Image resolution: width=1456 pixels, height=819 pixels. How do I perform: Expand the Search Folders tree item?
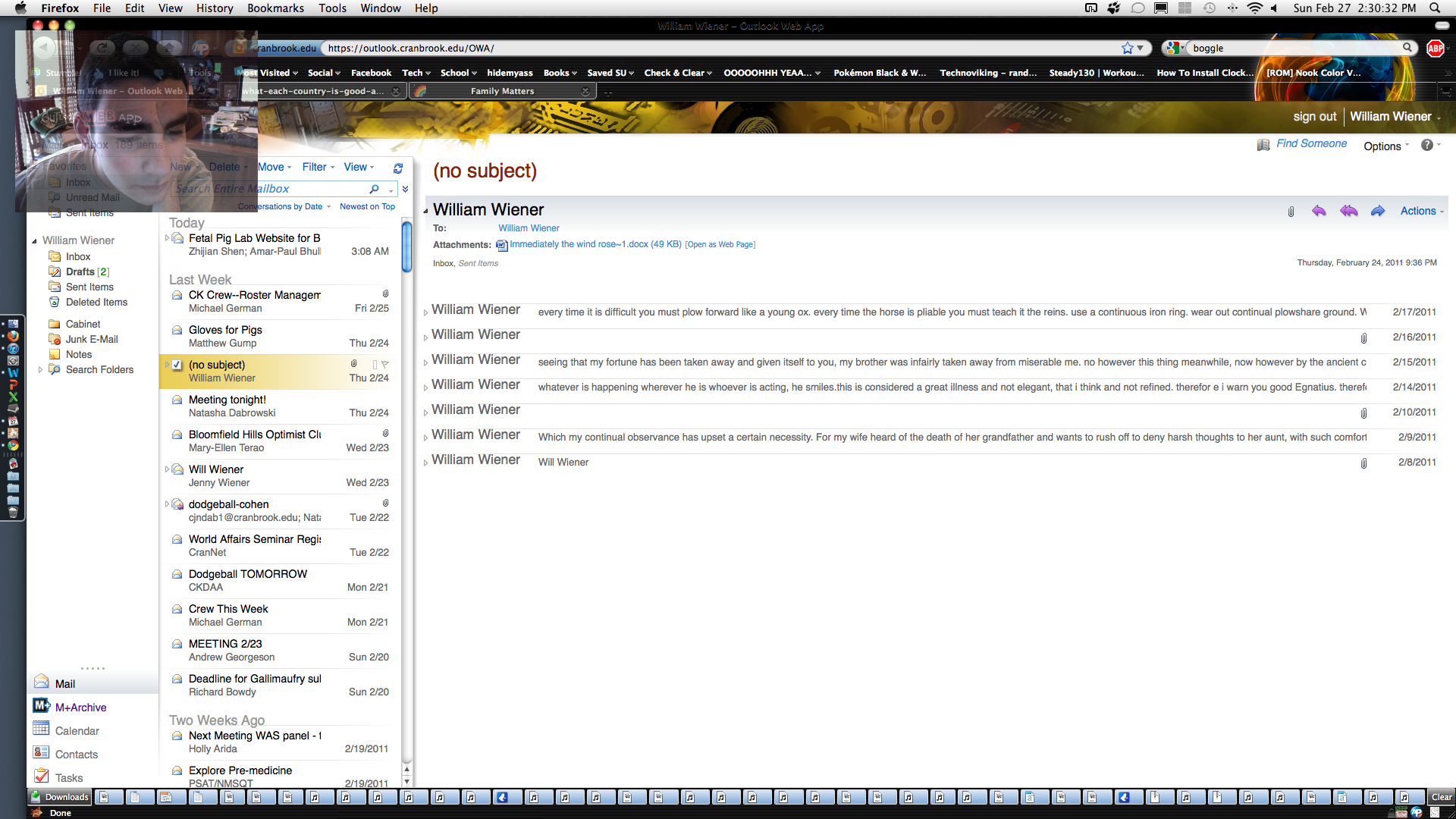click(x=40, y=369)
